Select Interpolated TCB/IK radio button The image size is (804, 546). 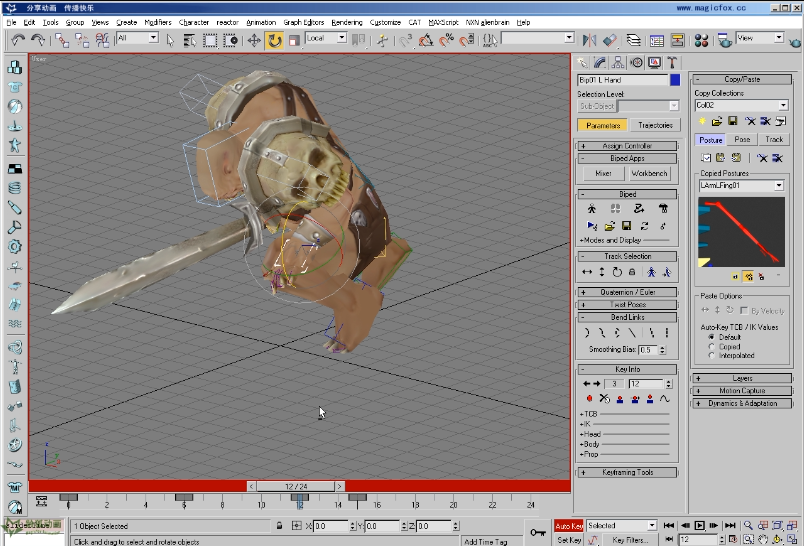point(711,355)
